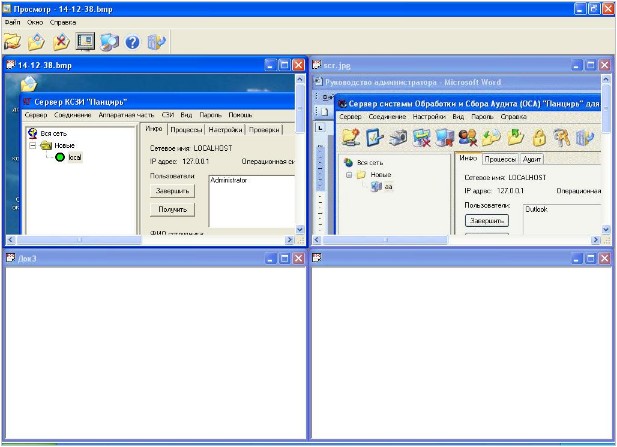Click the monitor screen icon in main toolbar
Image resolution: width=617 pixels, height=447 pixels.
pyautogui.click(x=85, y=42)
